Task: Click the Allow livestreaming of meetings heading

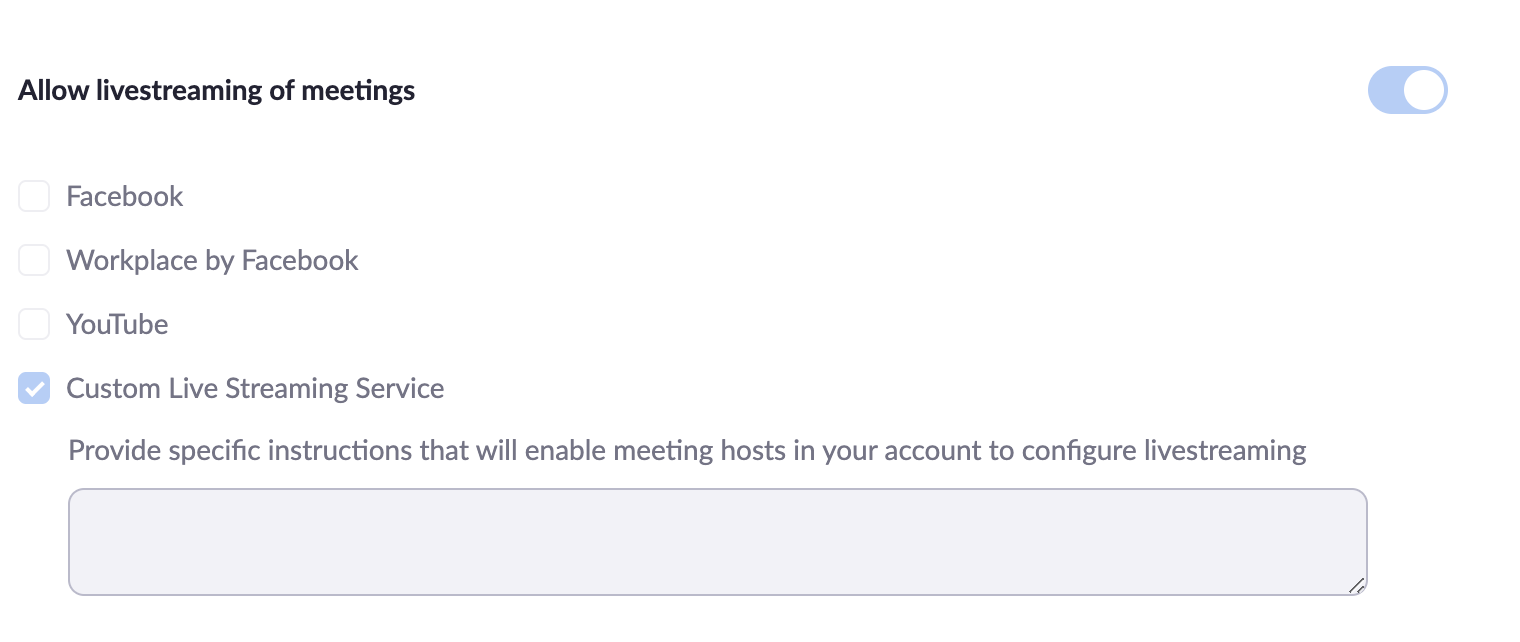Action: point(217,91)
